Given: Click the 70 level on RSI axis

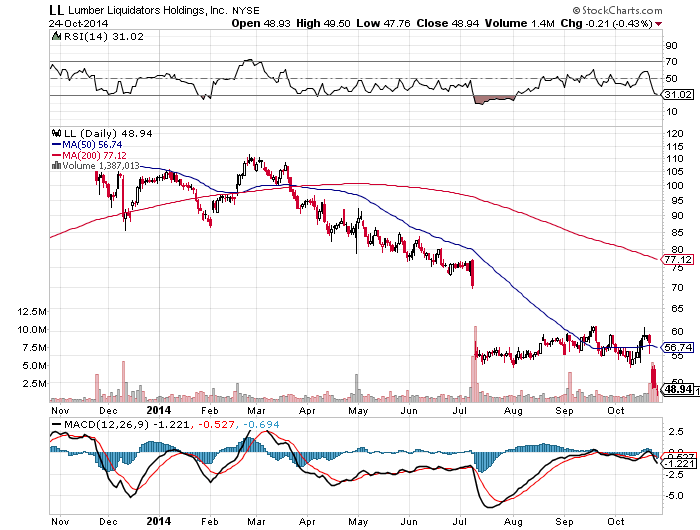Looking at the screenshot, I should (671, 62).
